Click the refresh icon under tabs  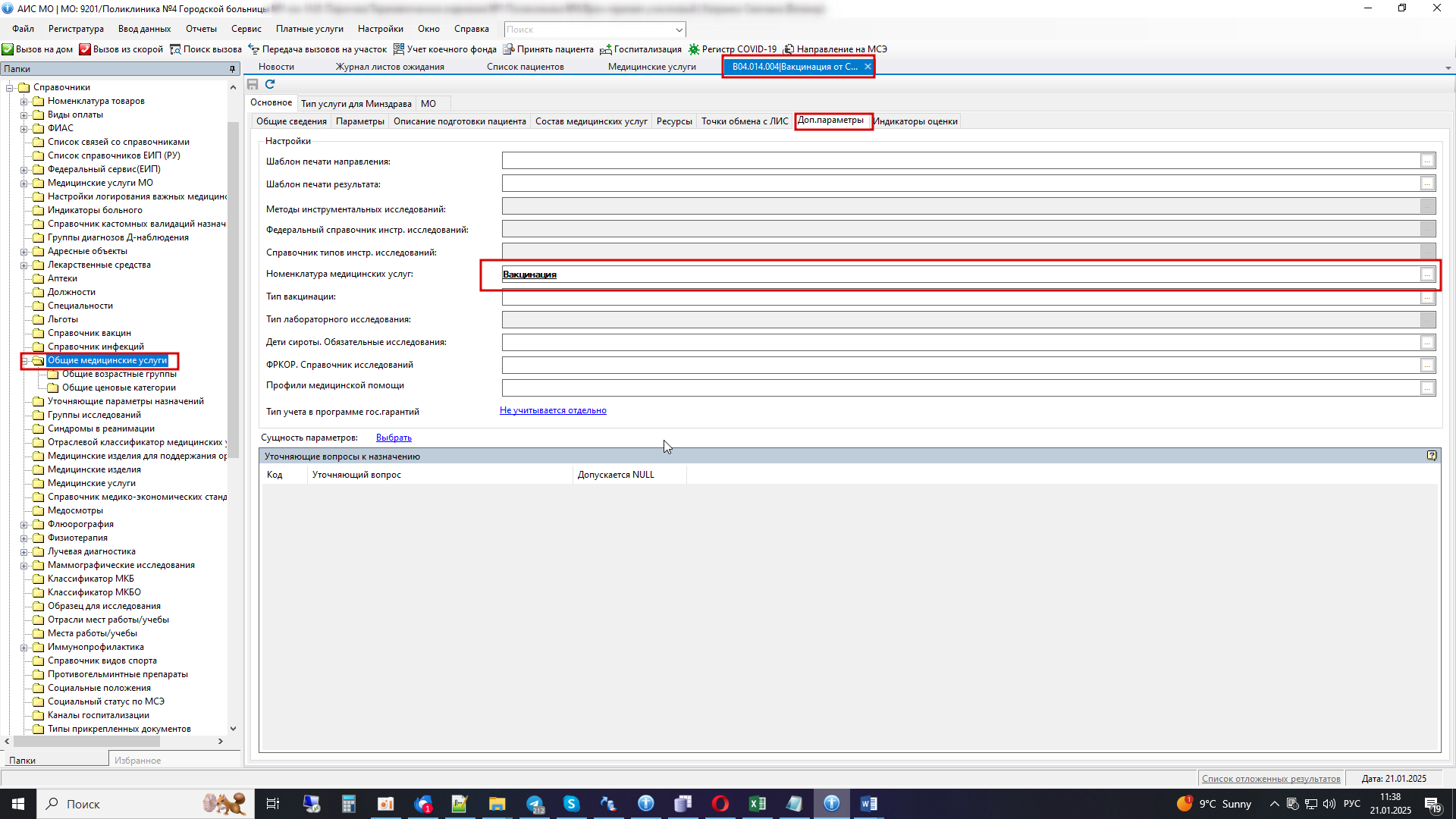[x=270, y=84]
